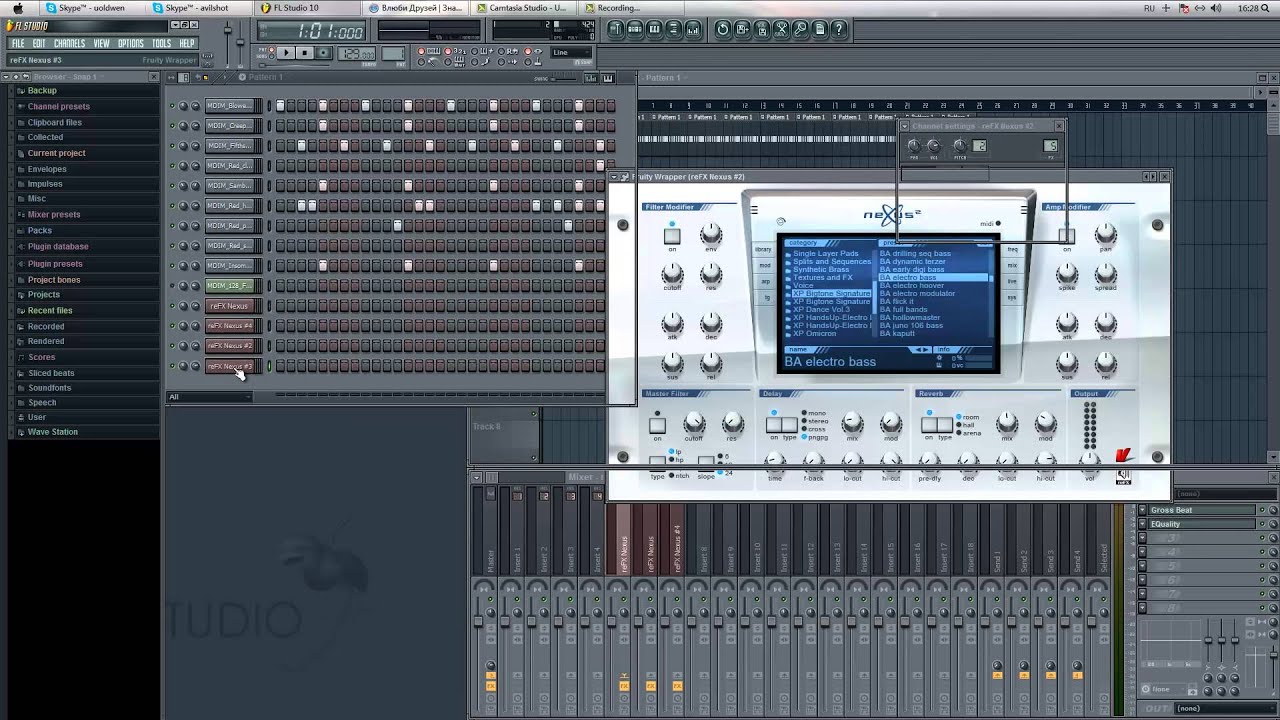1280x720 pixels.
Task: Select hall reverb type
Action: (x=965, y=425)
